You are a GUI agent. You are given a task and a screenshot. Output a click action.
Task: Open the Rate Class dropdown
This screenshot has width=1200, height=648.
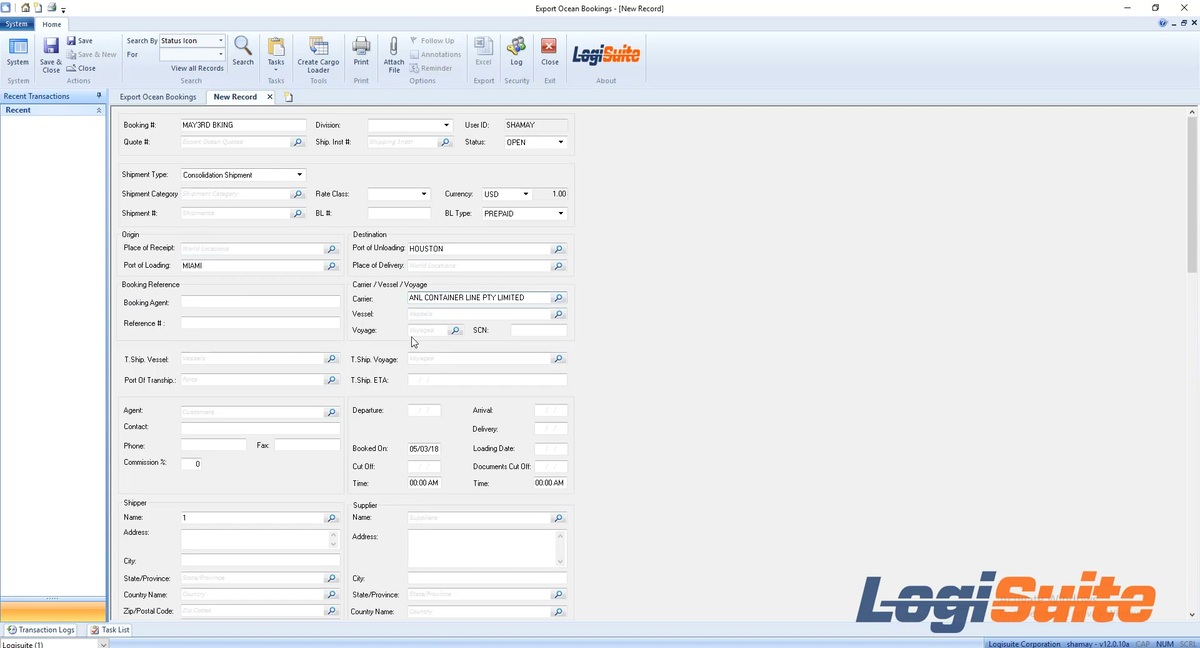(424, 194)
